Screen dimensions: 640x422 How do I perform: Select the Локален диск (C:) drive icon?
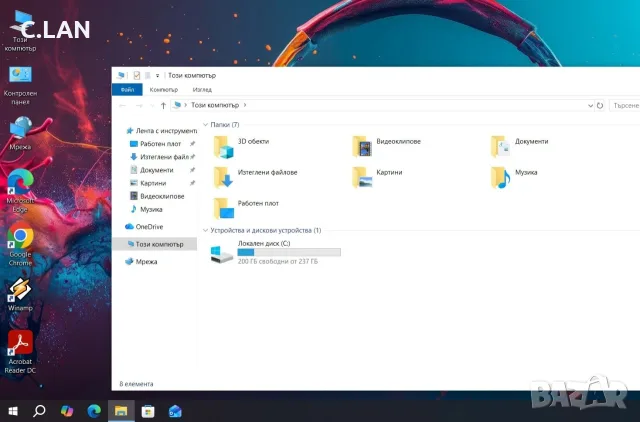(x=222, y=254)
